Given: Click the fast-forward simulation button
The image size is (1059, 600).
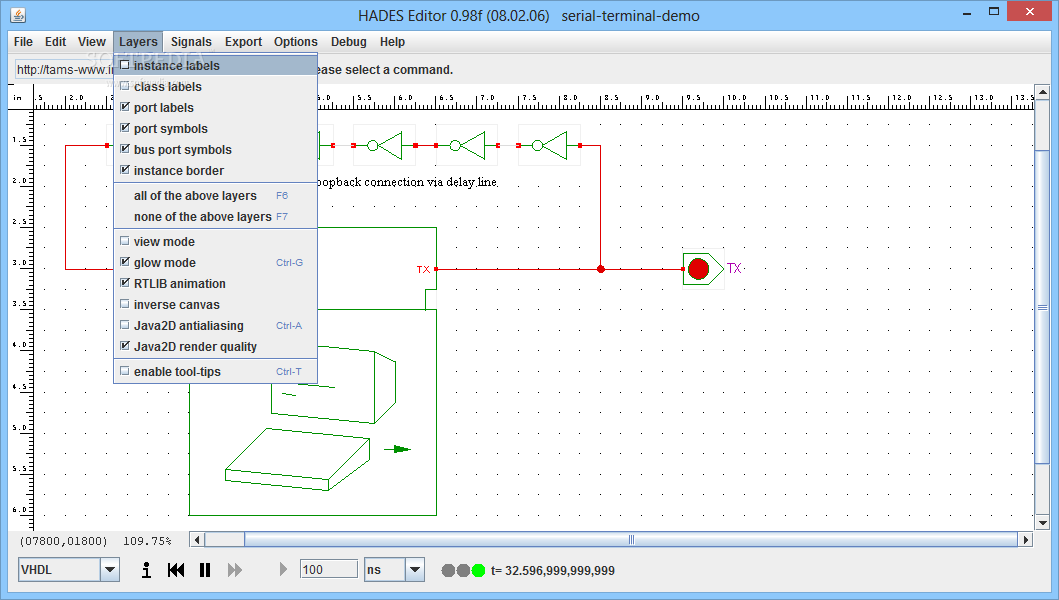Looking at the screenshot, I should [234, 570].
